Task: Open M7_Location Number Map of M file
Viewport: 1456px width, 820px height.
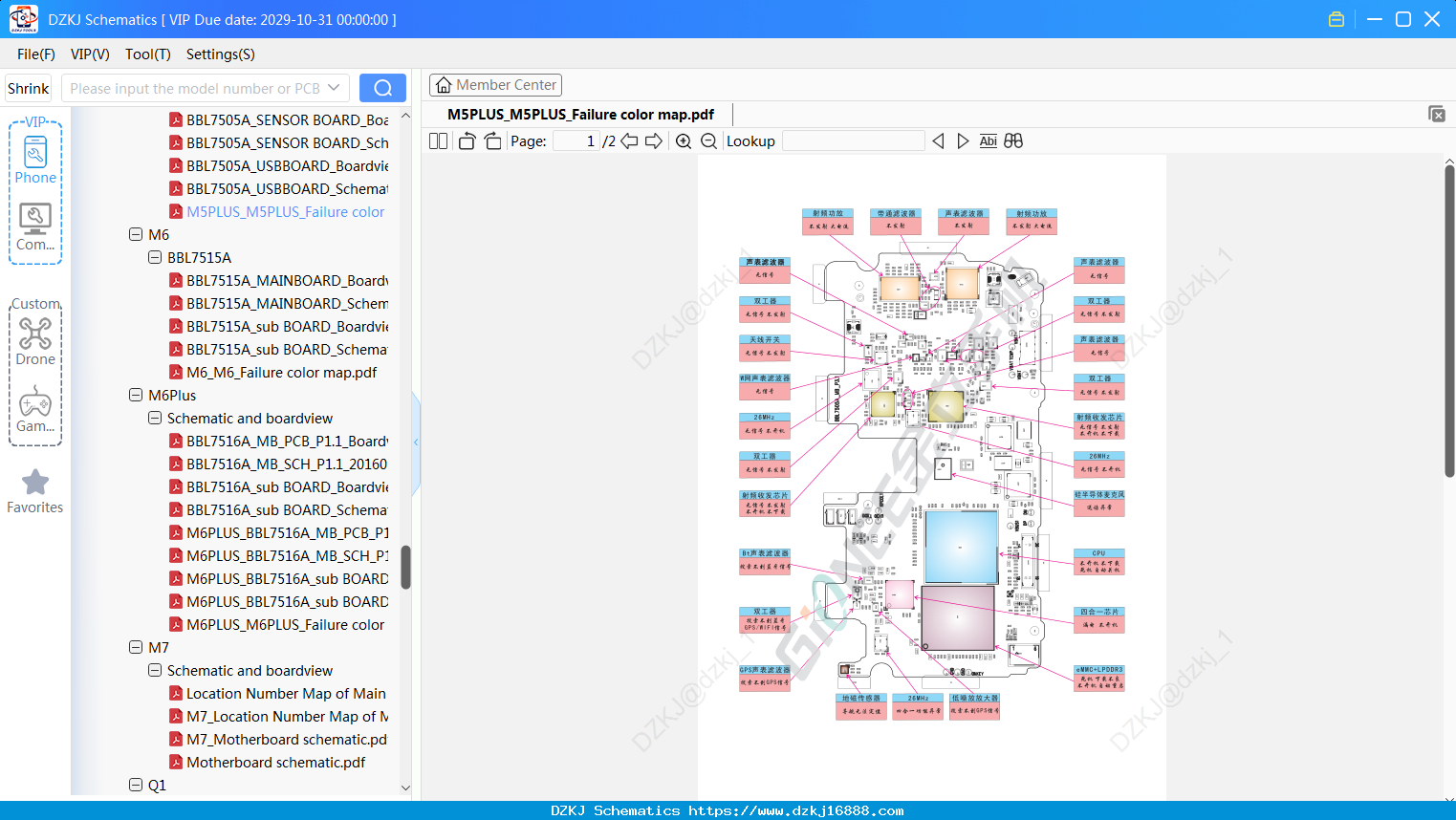Action: [288, 717]
